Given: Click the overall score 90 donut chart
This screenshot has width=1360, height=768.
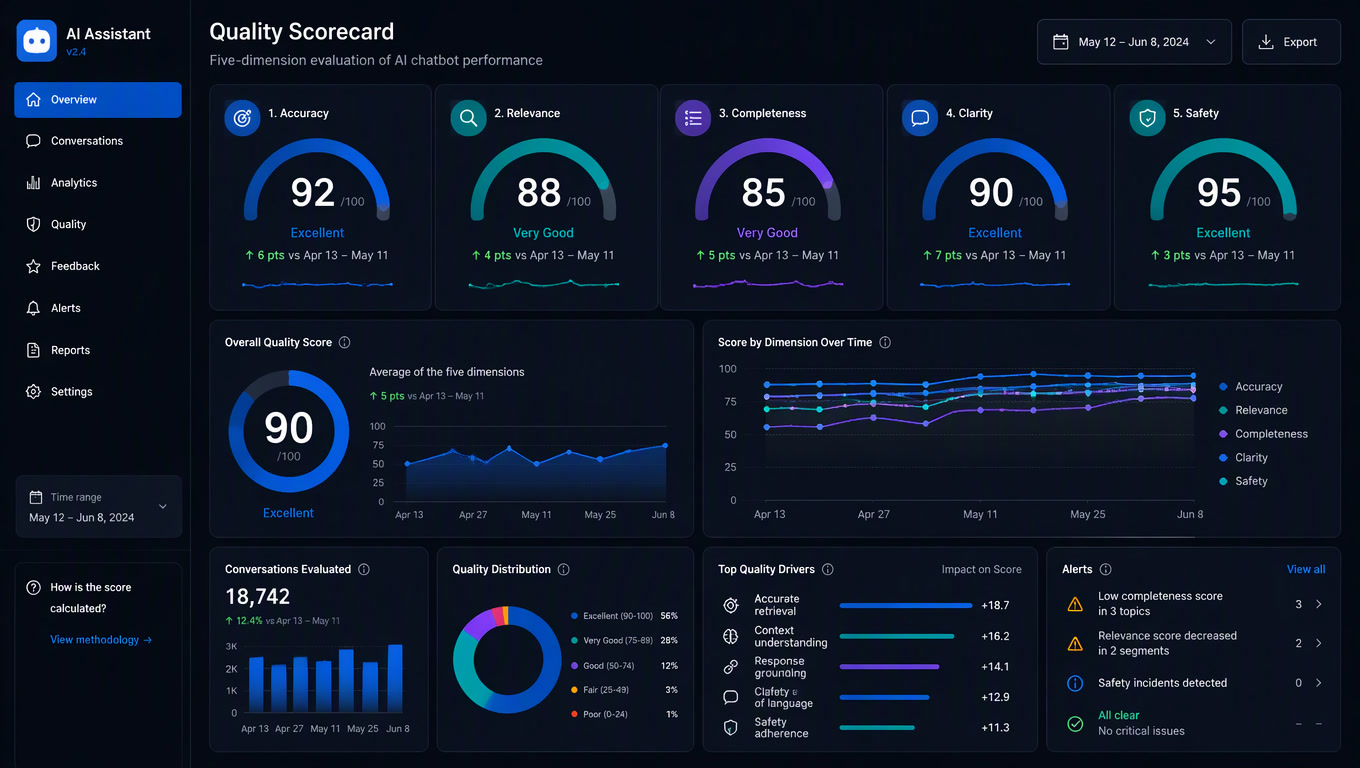Looking at the screenshot, I should 289,430.
